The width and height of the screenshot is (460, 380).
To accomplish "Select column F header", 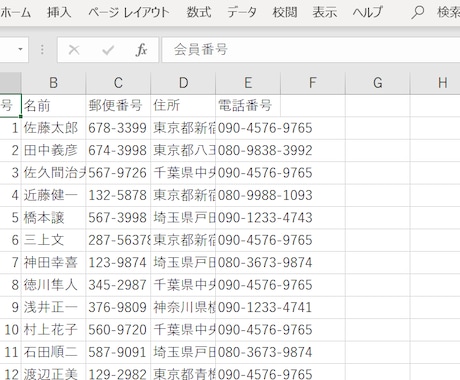I will (x=313, y=83).
